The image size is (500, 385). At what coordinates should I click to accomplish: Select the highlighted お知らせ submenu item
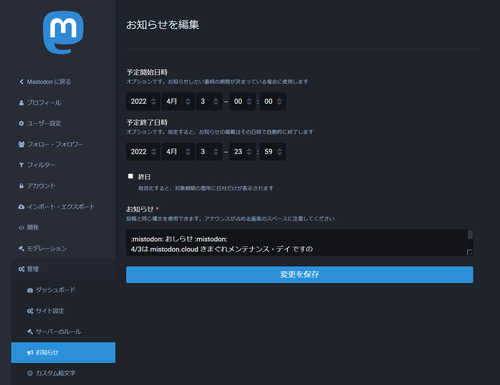[63, 352]
